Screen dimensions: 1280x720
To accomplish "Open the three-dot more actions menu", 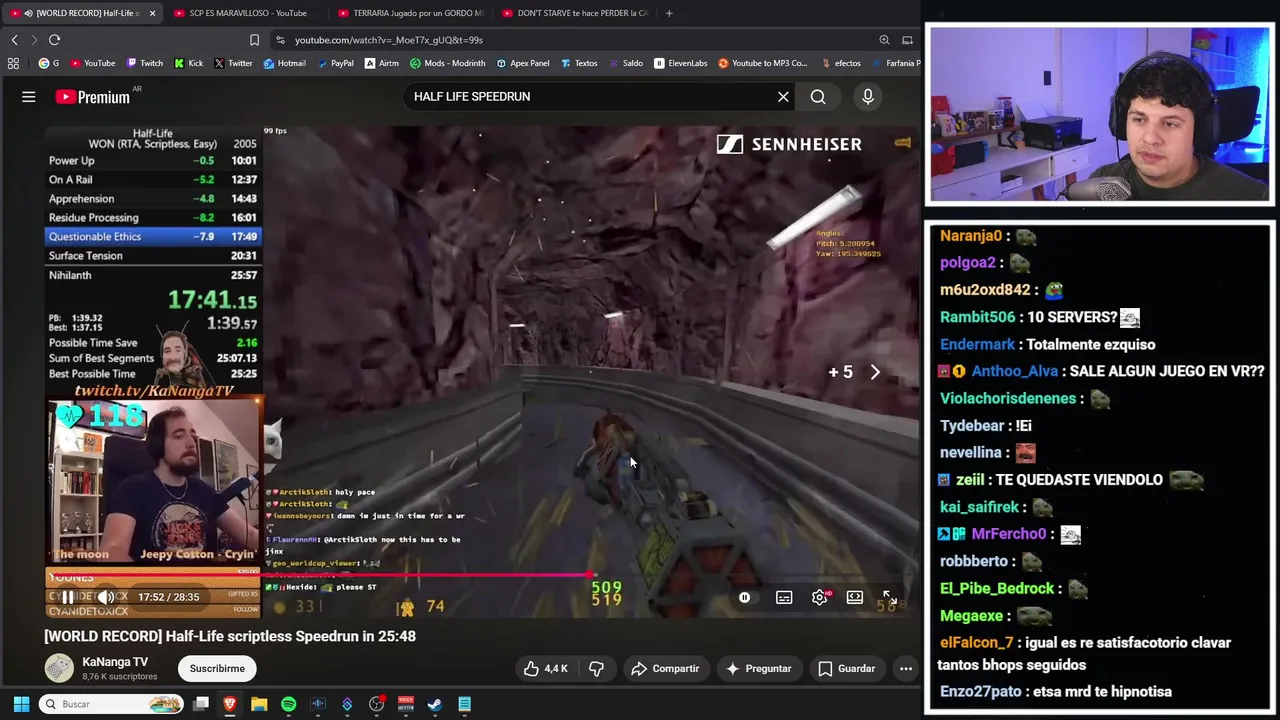I will [x=906, y=669].
